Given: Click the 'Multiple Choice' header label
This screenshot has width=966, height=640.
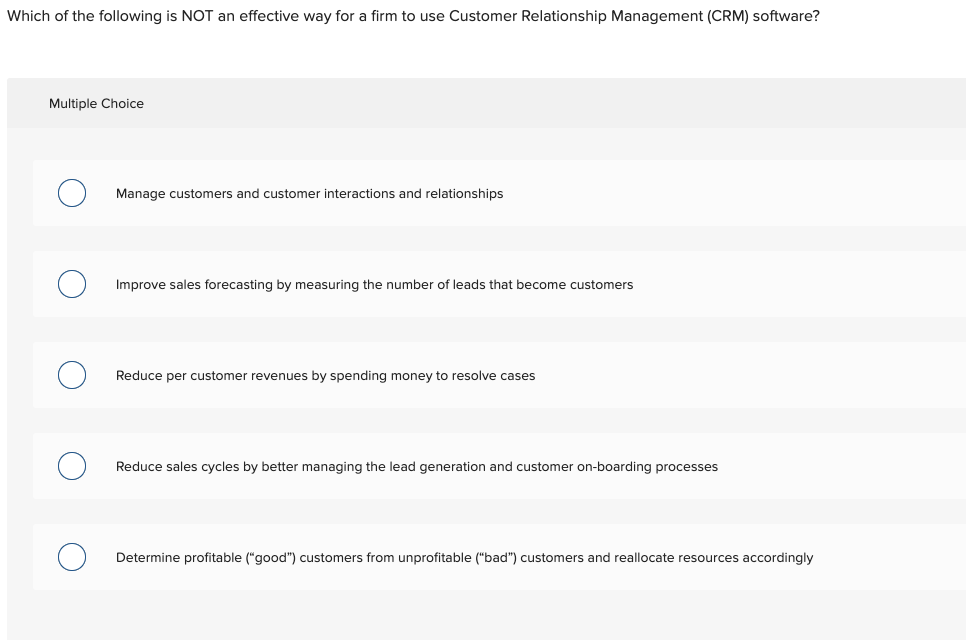Looking at the screenshot, I should click(96, 103).
